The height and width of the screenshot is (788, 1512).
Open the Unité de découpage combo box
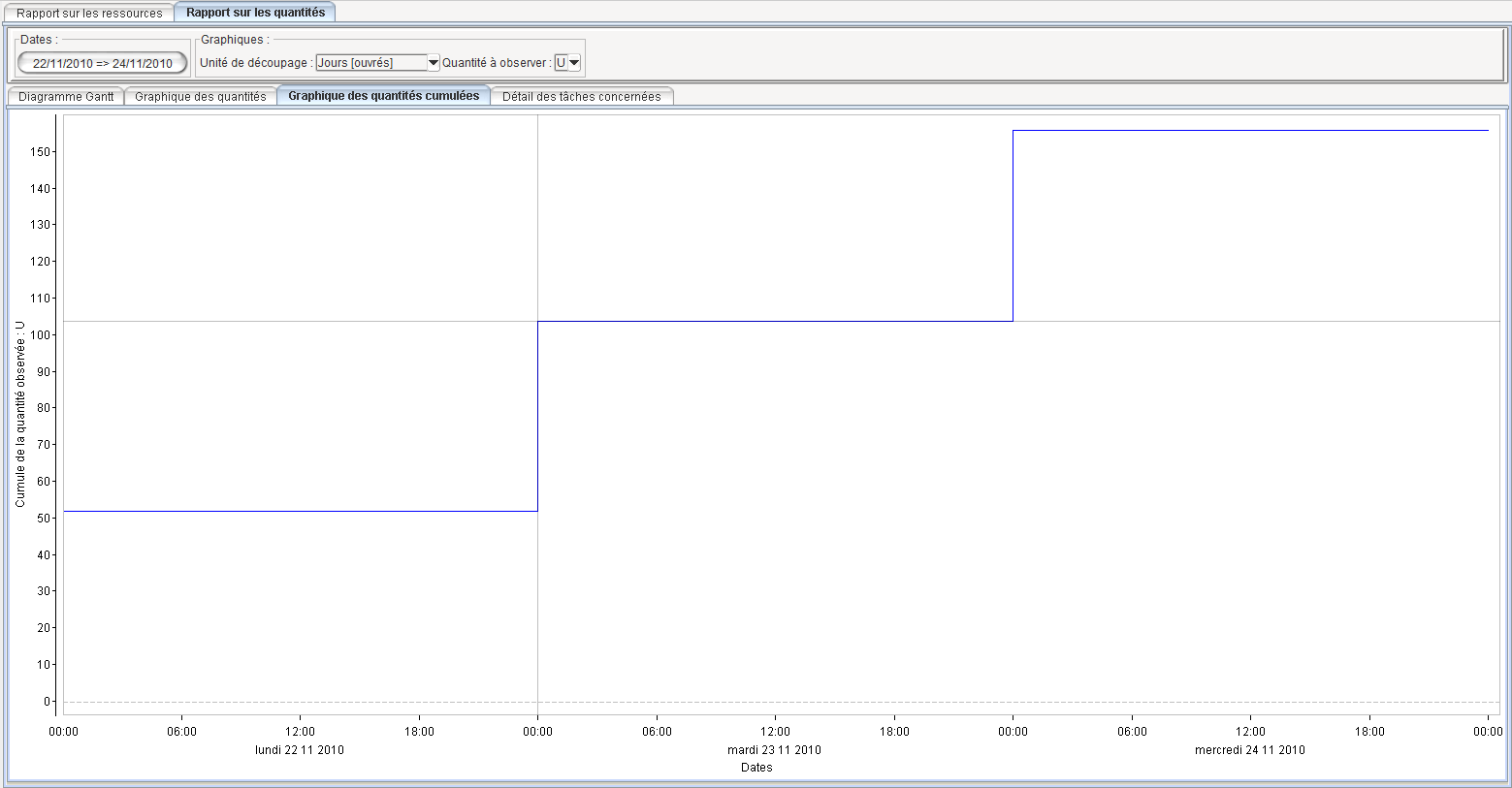371,63
